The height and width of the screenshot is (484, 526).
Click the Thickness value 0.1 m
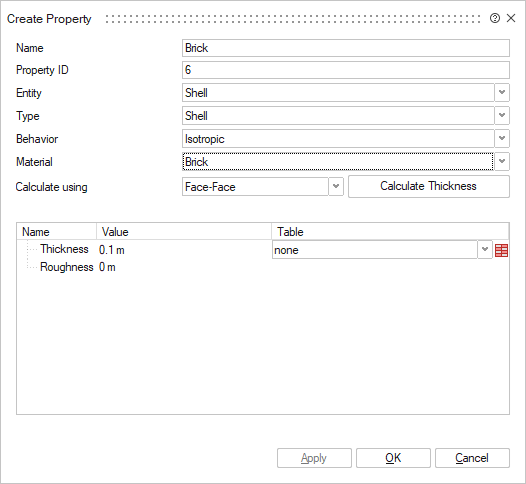point(112,250)
